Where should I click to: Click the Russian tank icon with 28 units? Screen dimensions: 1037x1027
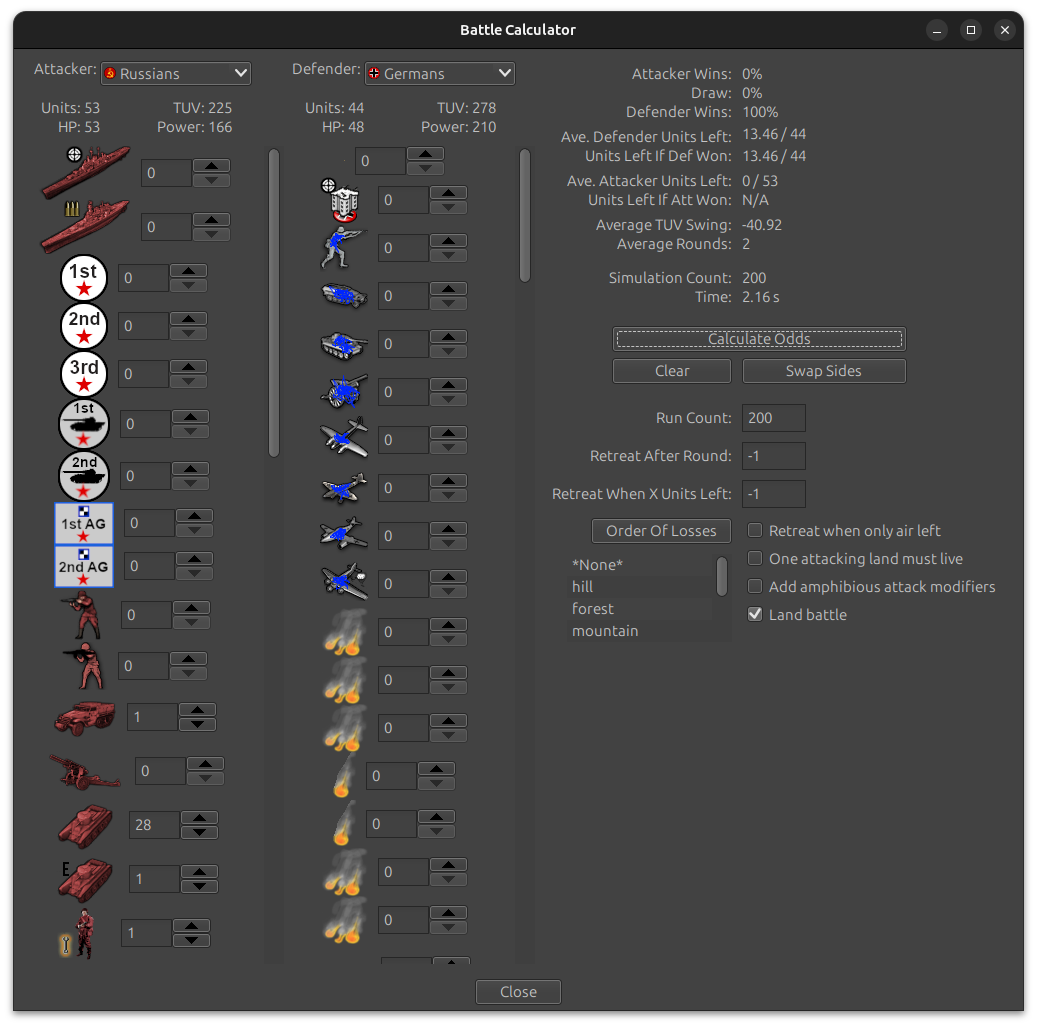[85, 825]
